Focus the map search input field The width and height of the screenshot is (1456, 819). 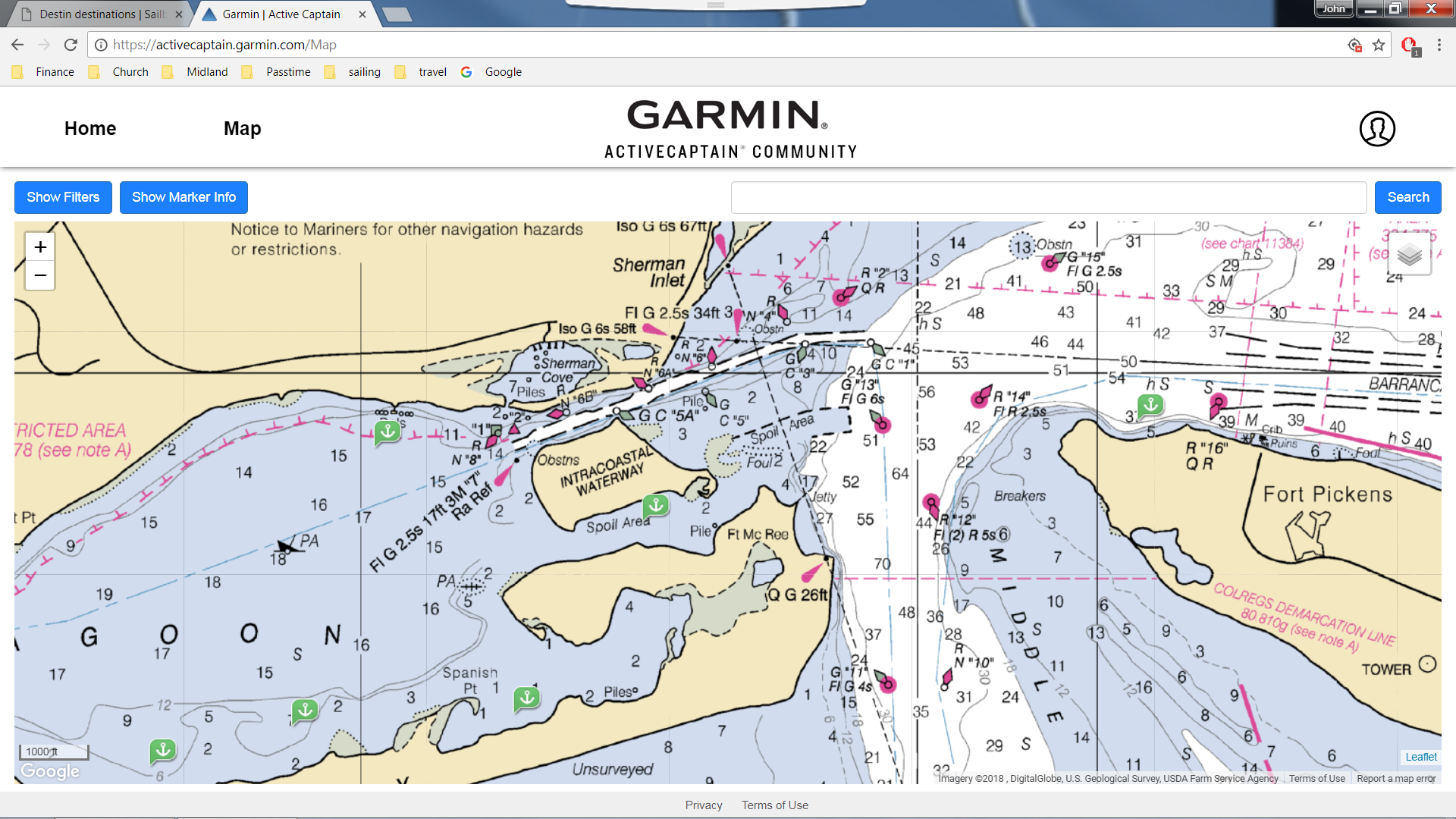point(1049,197)
